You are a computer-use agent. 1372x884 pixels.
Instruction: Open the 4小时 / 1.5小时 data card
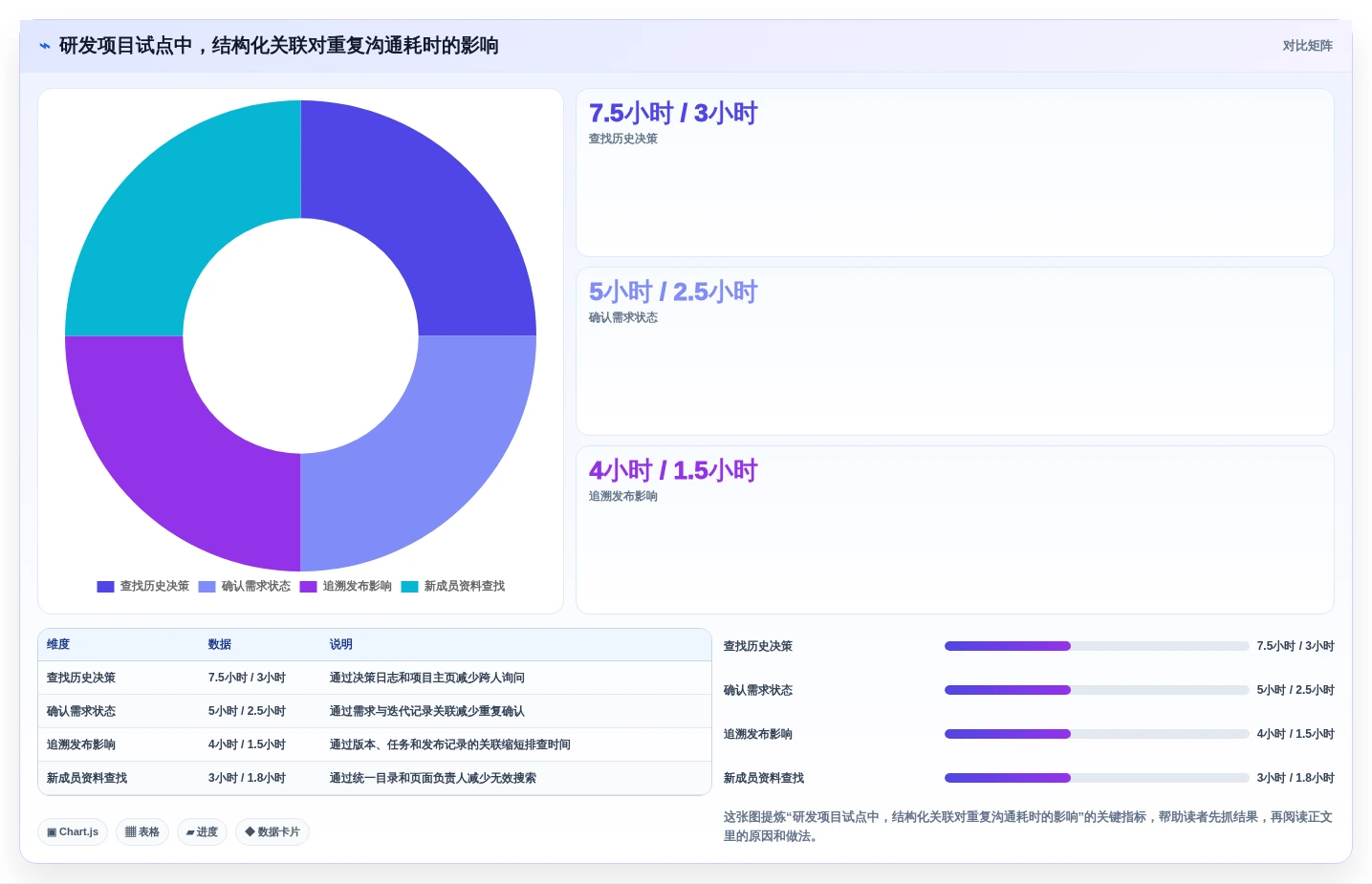954,530
